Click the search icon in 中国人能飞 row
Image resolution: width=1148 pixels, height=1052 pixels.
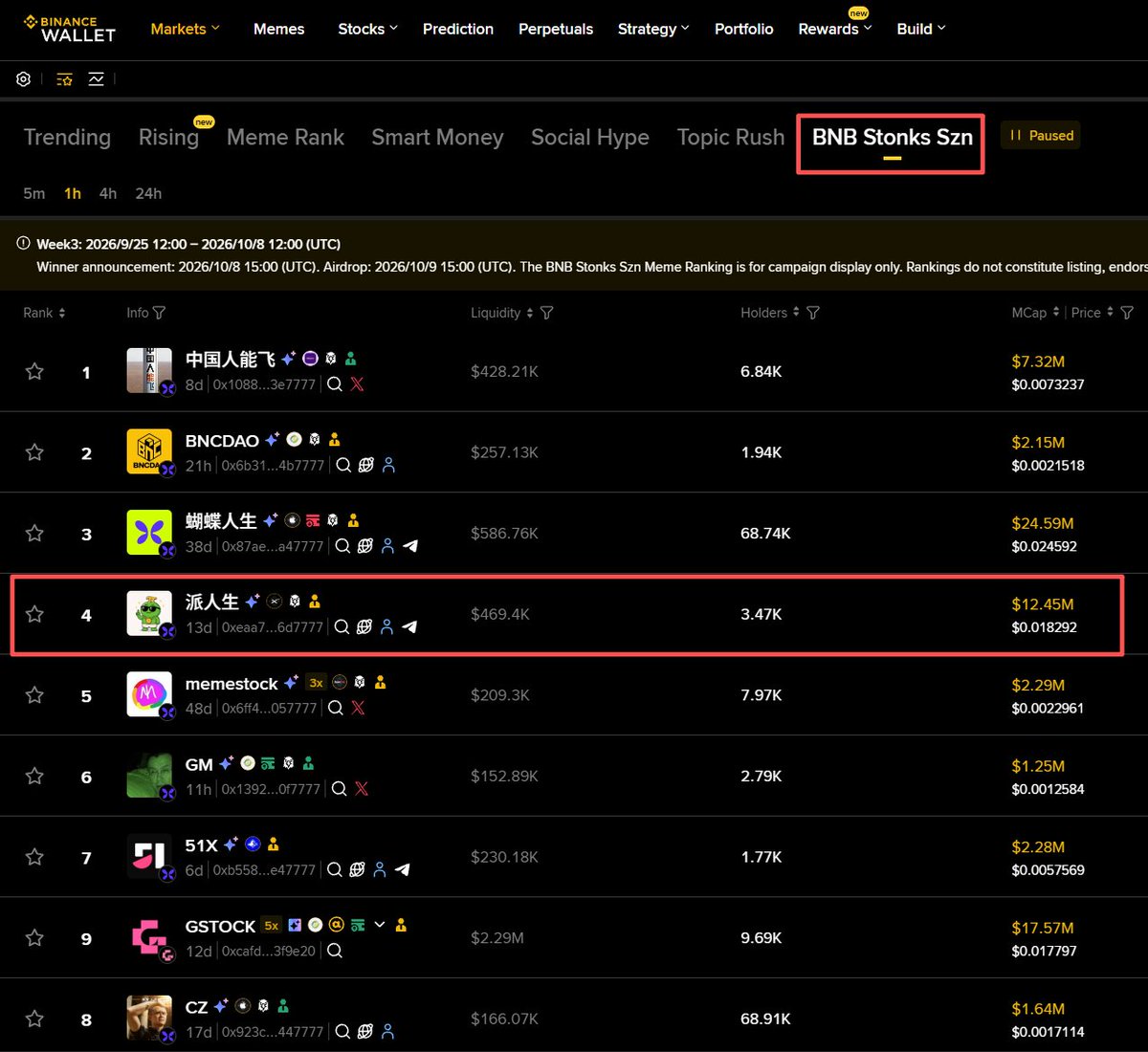click(335, 384)
